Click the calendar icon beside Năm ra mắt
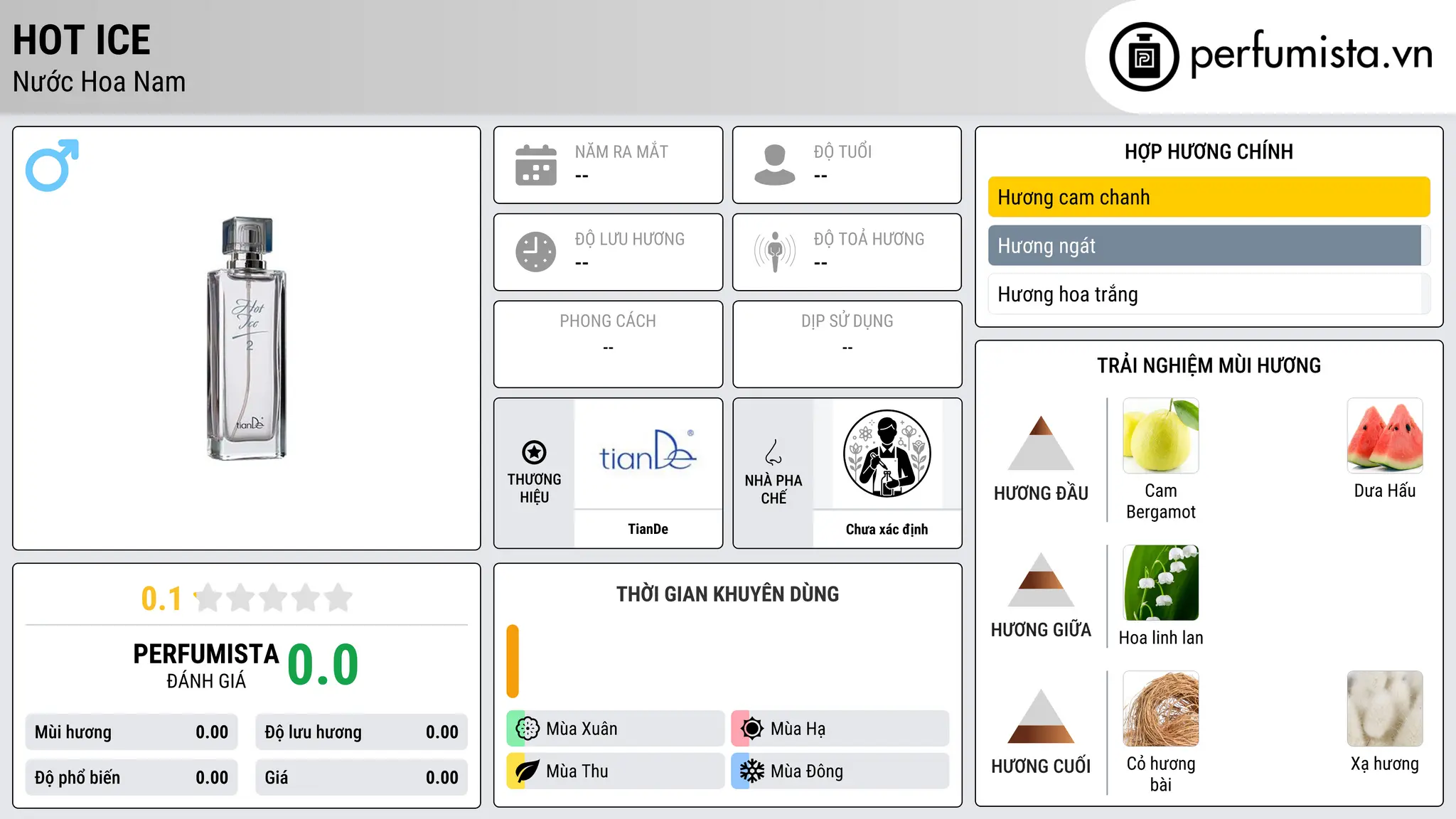 pyautogui.click(x=536, y=165)
